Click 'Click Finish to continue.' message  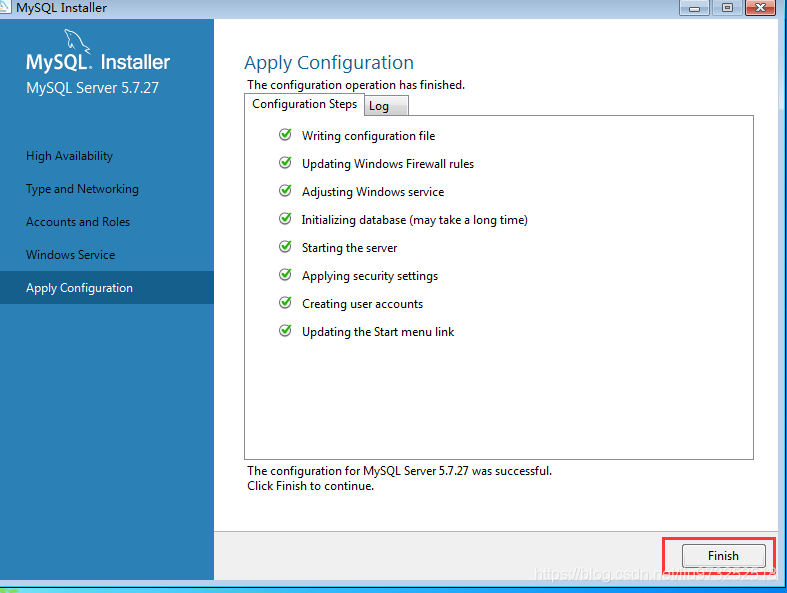[310, 486]
